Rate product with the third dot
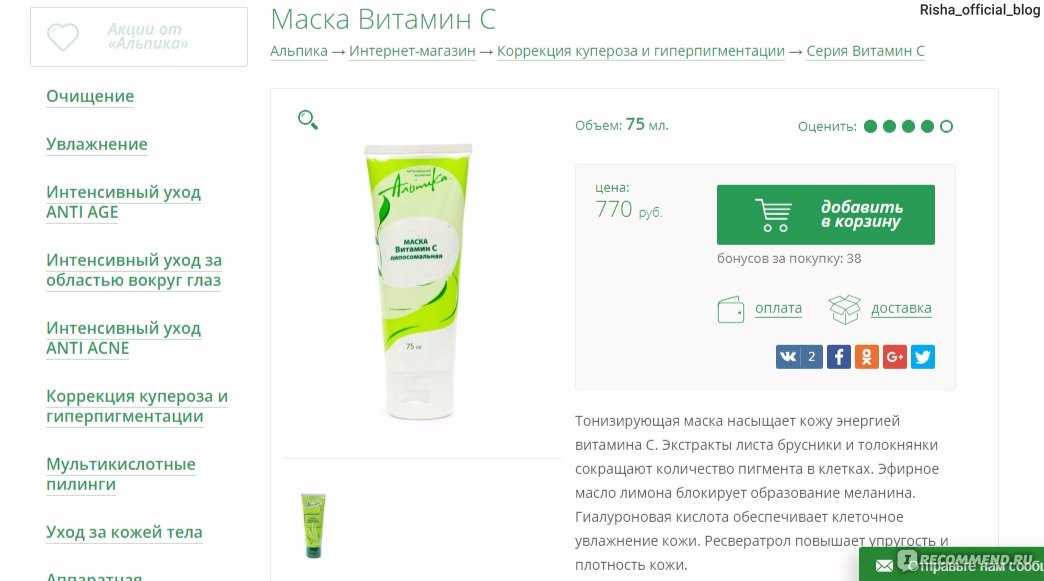The width and height of the screenshot is (1044, 581). tap(908, 126)
